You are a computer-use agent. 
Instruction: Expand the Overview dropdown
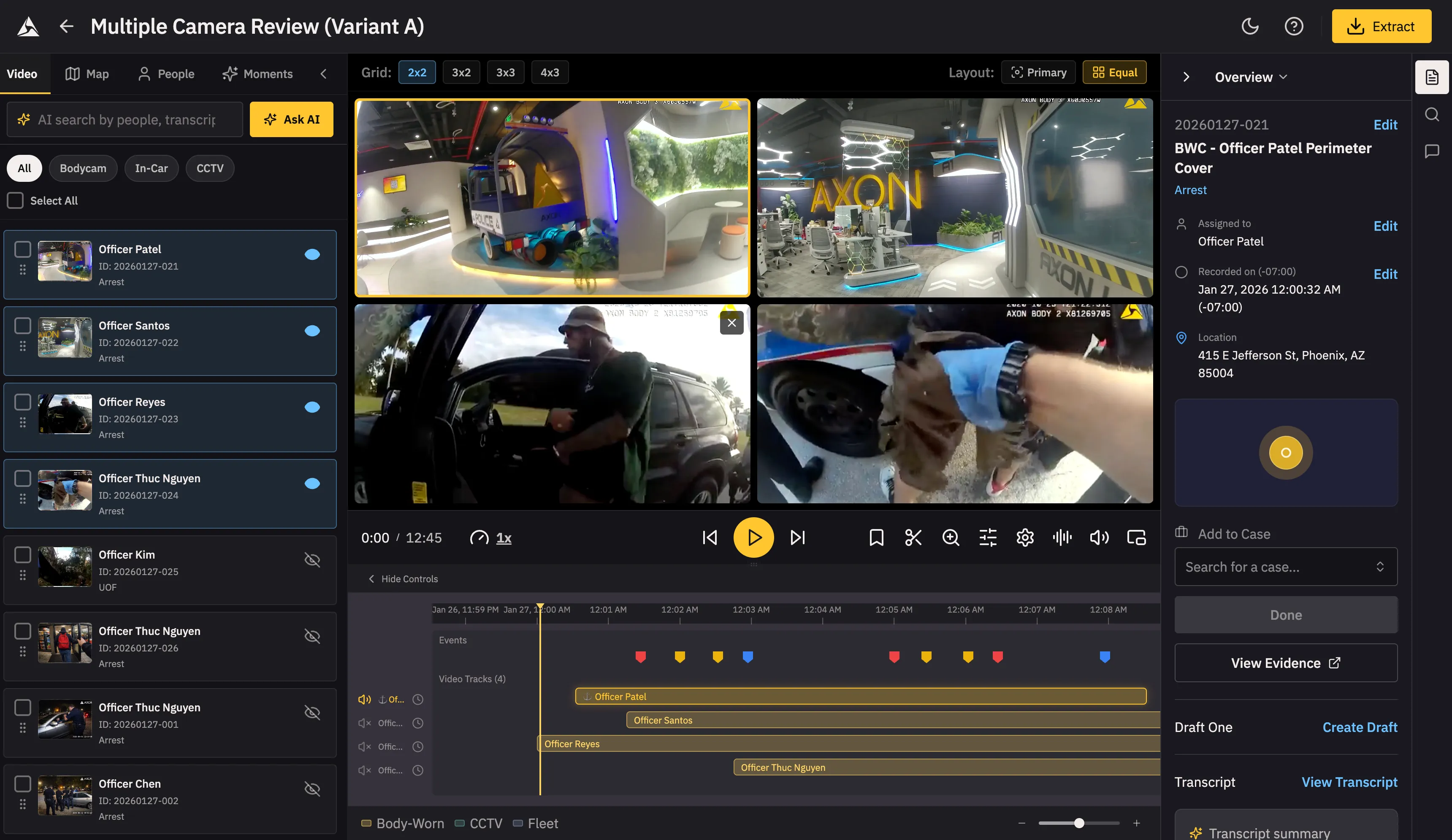(1251, 77)
